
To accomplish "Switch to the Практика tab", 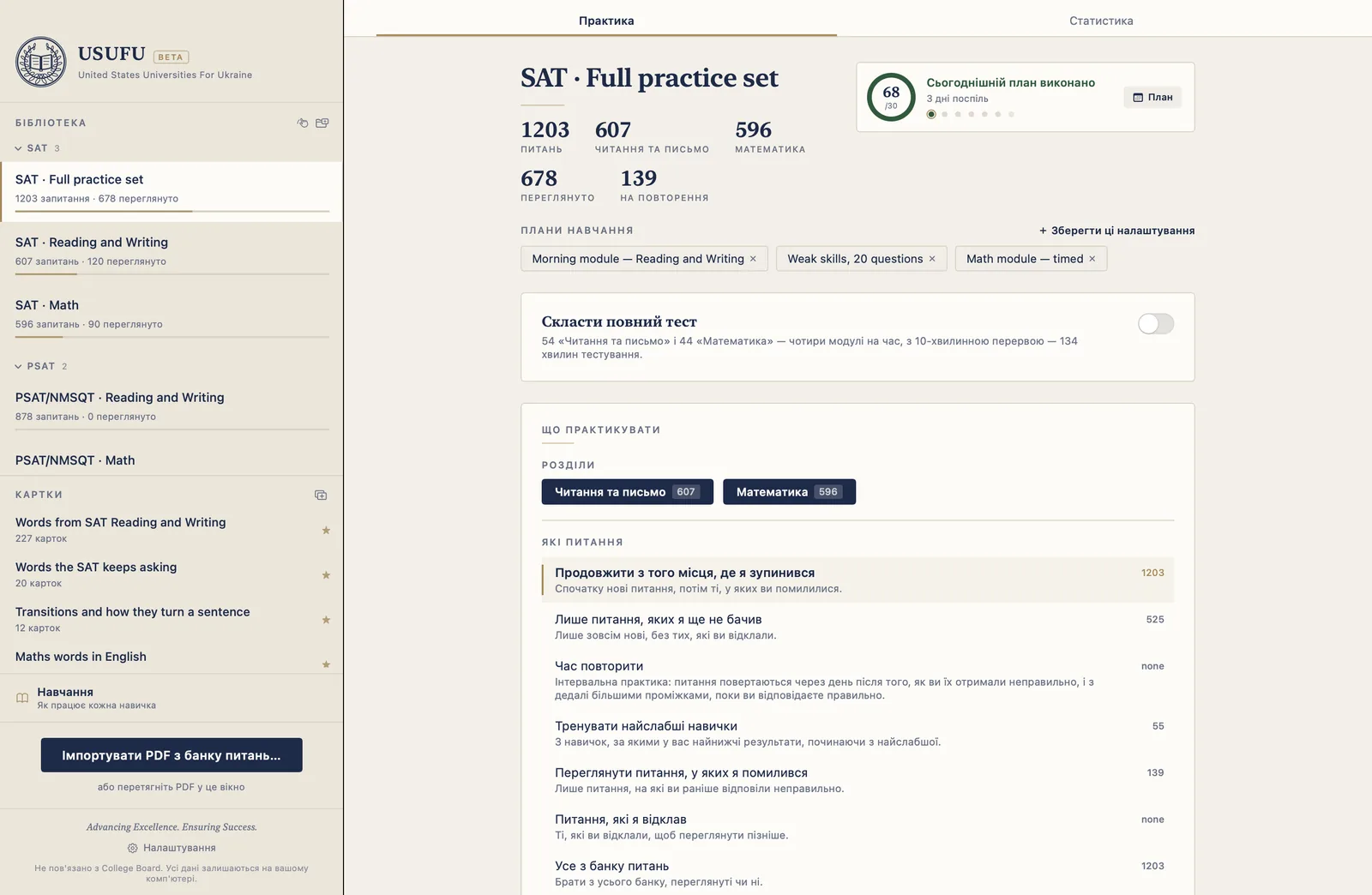I will (x=606, y=20).
